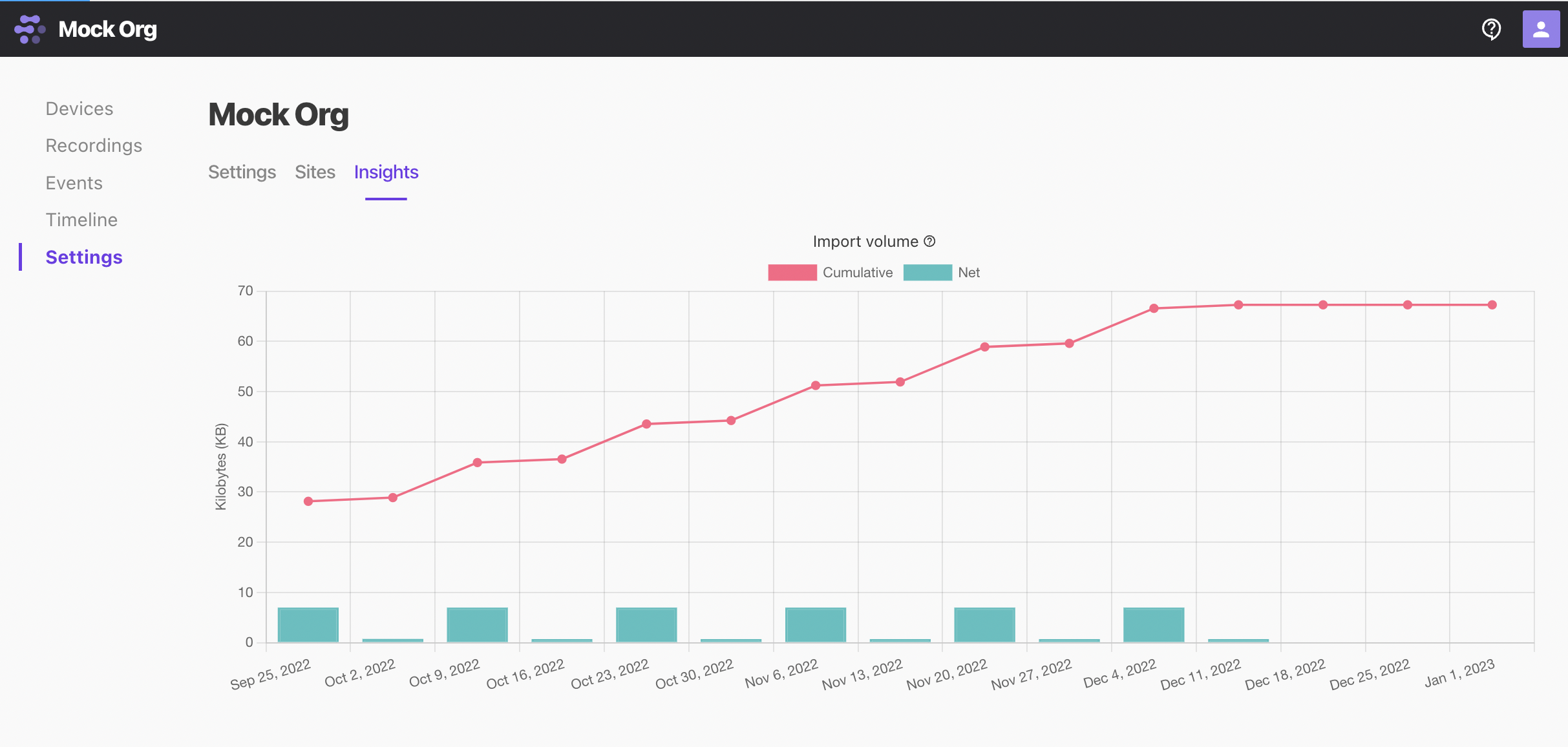Switch to the org Settings tab
Screen dimensions: 1568x747
(x=242, y=172)
